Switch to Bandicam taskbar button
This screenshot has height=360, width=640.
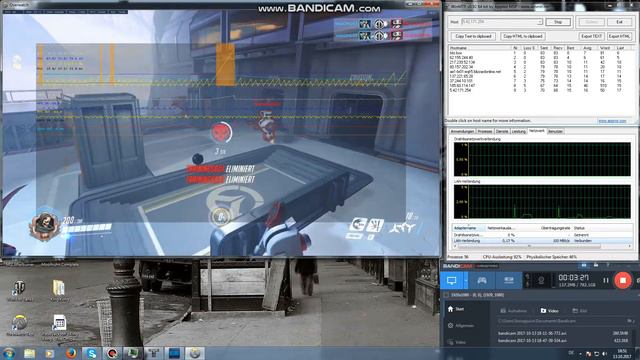click(x=112, y=353)
